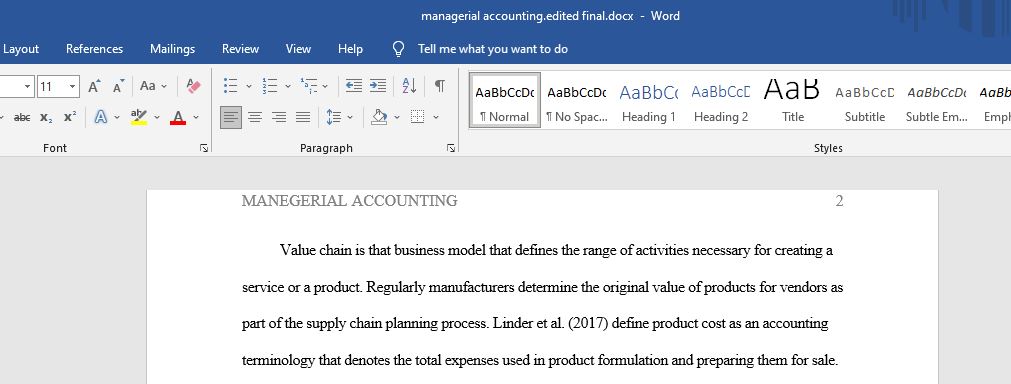Apply the Normal style
The image size is (1011, 384).
[505, 100]
